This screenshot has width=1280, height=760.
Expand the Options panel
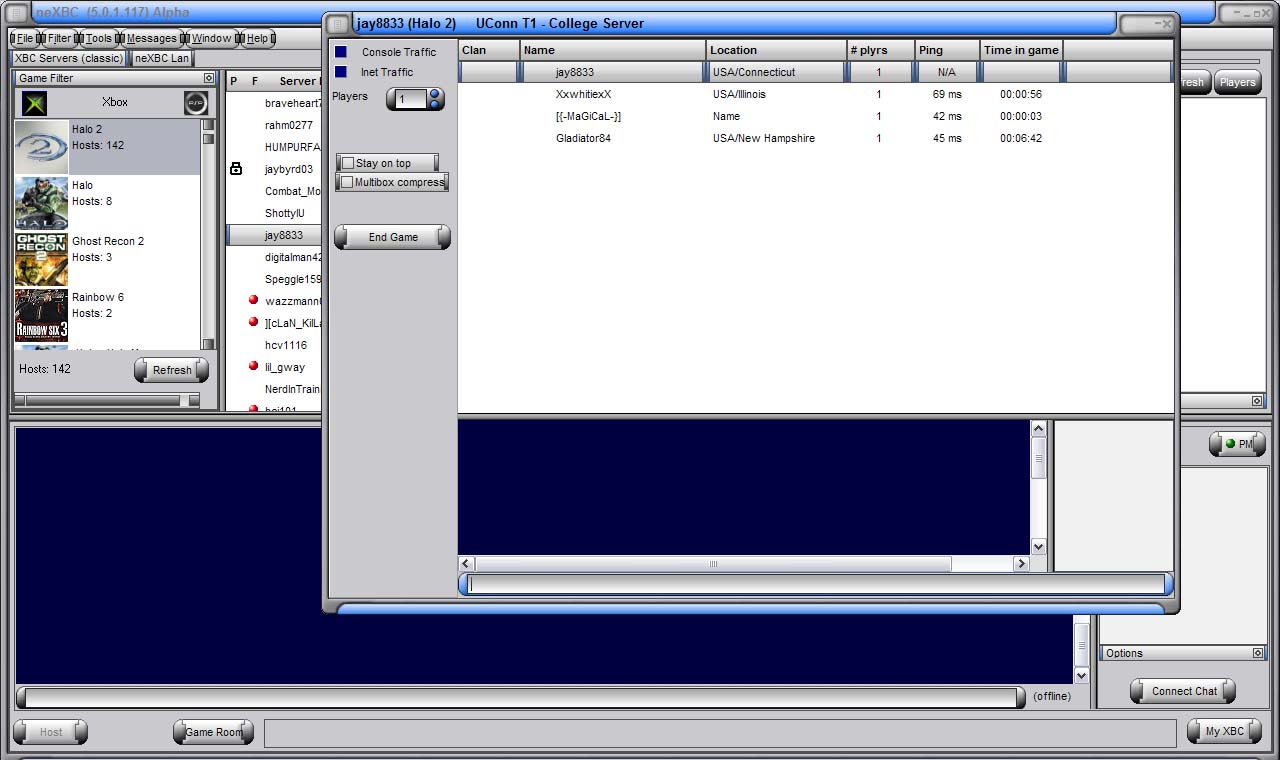click(x=1258, y=653)
